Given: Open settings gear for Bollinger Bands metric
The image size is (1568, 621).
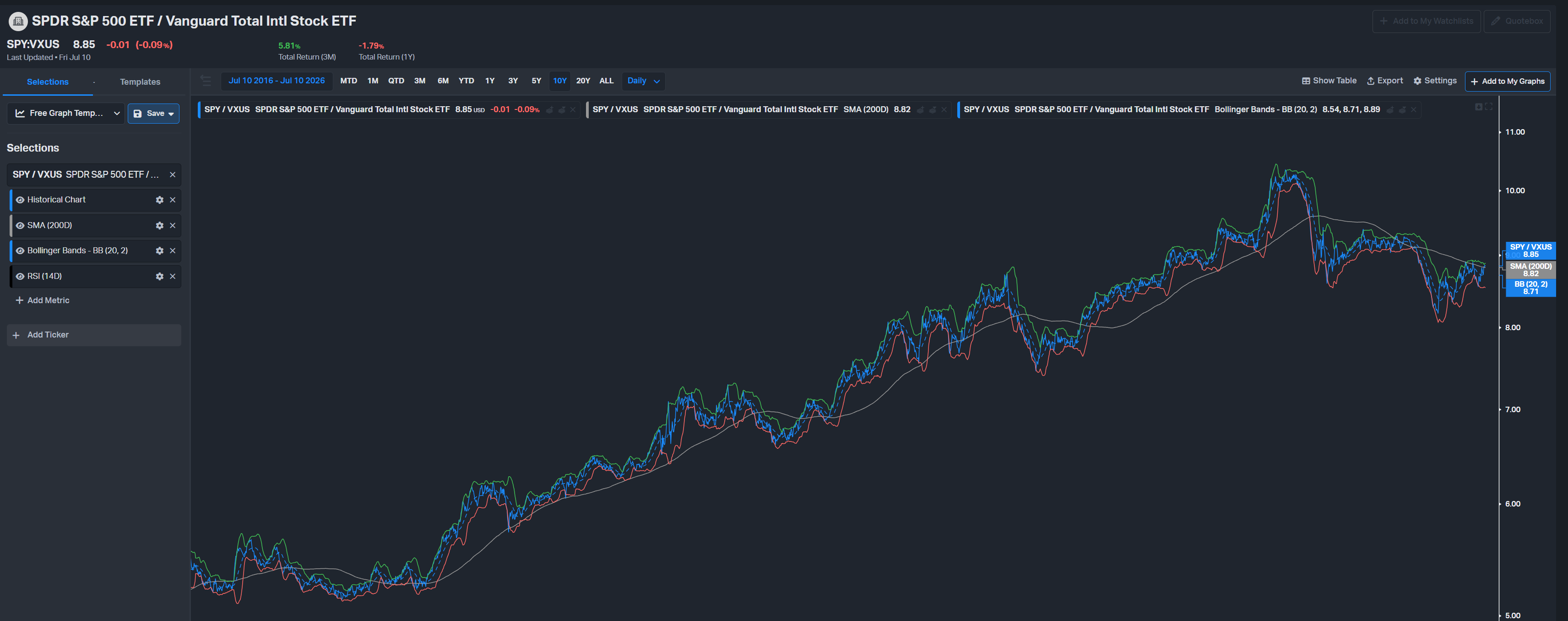Looking at the screenshot, I should (x=159, y=251).
